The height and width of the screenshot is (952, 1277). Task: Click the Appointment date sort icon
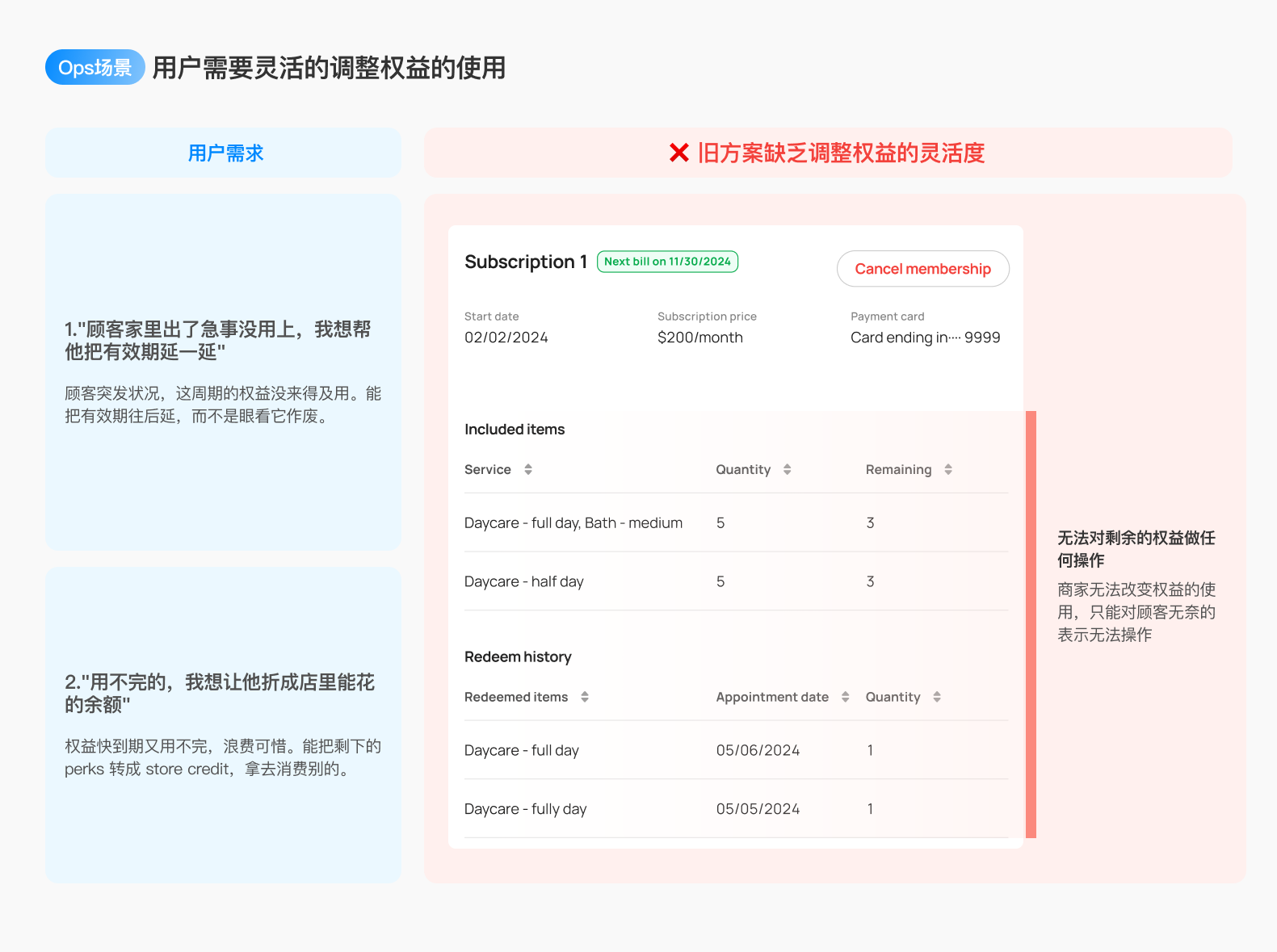(x=845, y=697)
